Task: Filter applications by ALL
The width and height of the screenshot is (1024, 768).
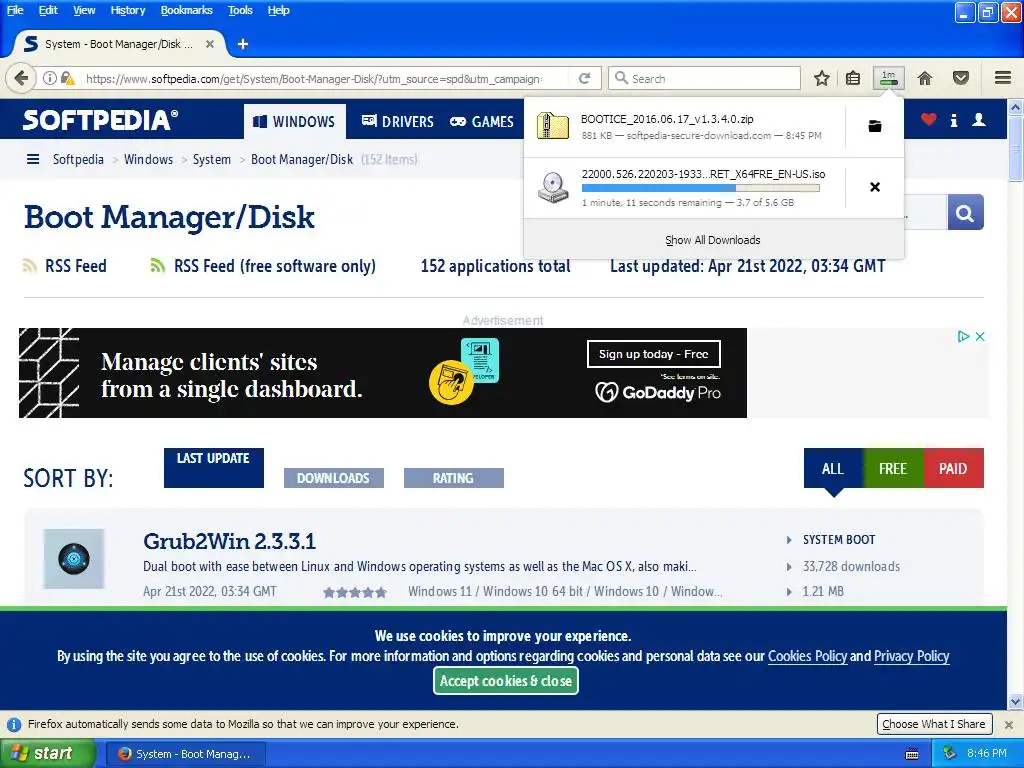Action: click(833, 468)
